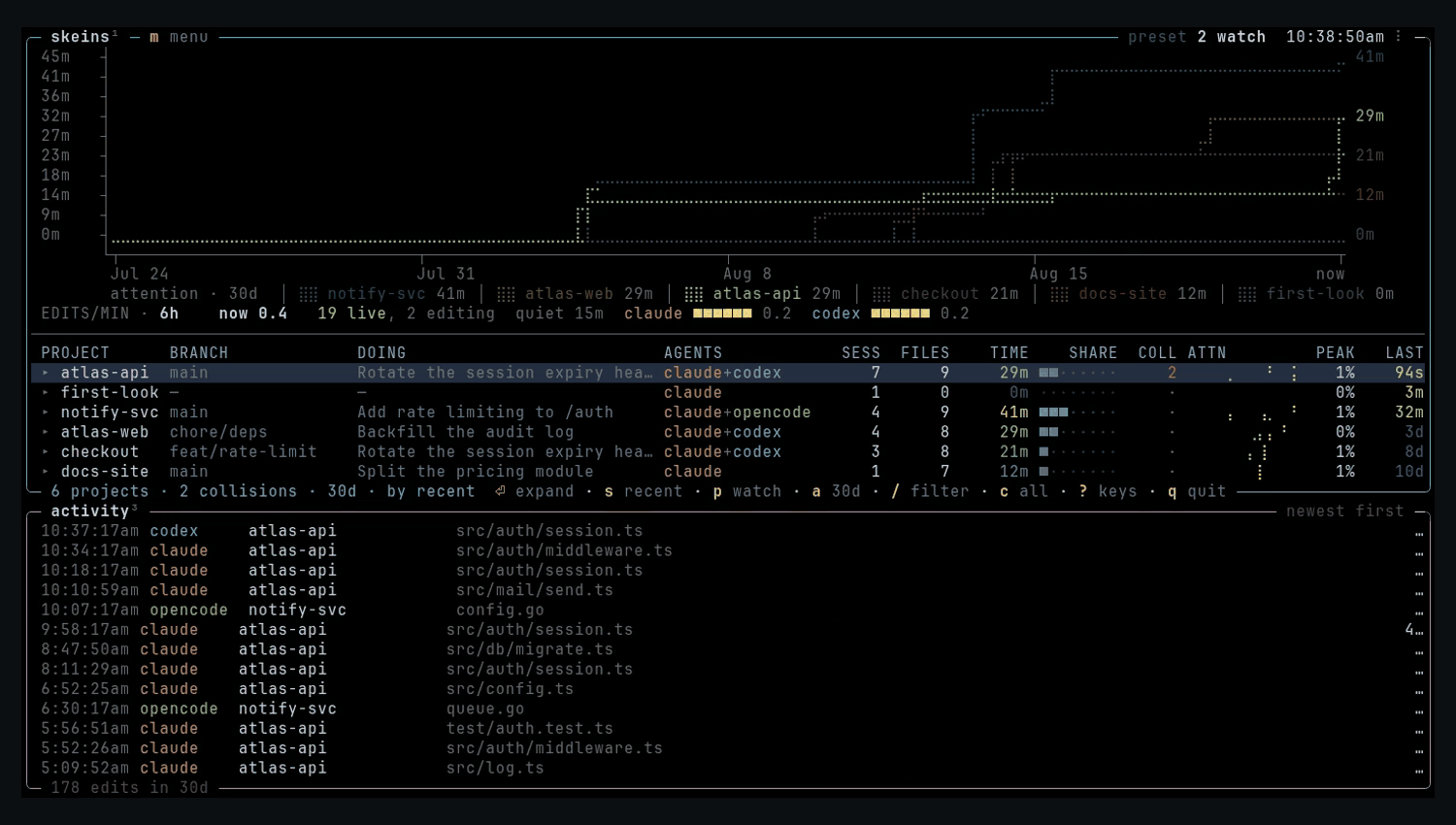This screenshot has width=1456, height=825.
Task: Click 2 collisions in summary line
Action: pos(239,491)
